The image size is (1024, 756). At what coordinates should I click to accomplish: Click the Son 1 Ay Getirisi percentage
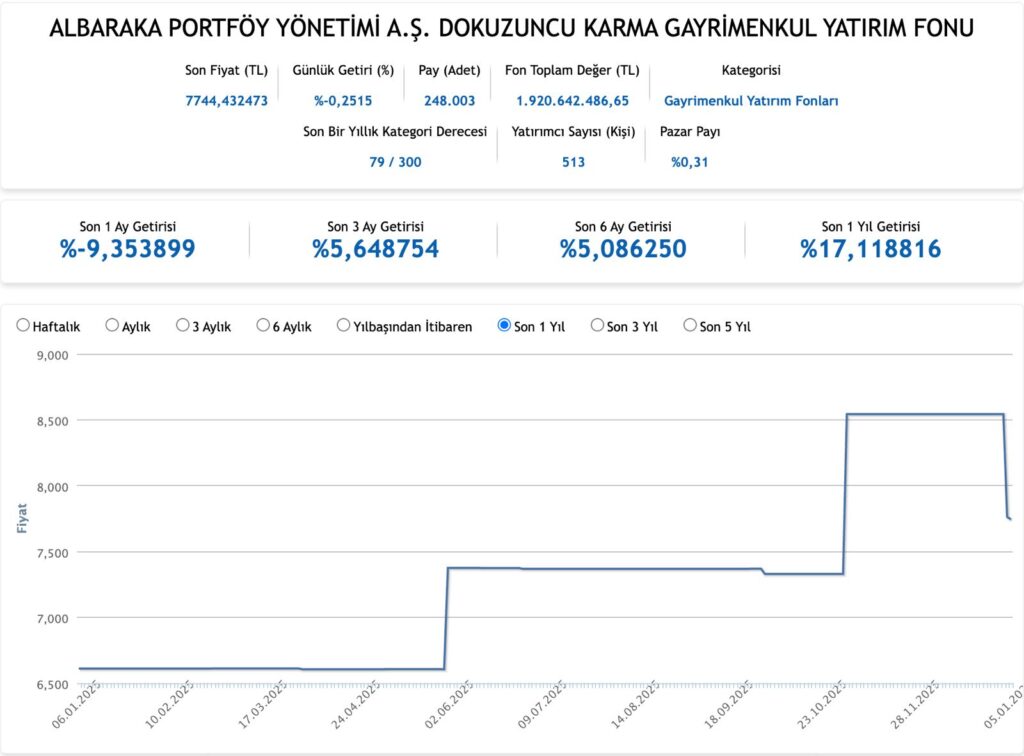coord(127,249)
